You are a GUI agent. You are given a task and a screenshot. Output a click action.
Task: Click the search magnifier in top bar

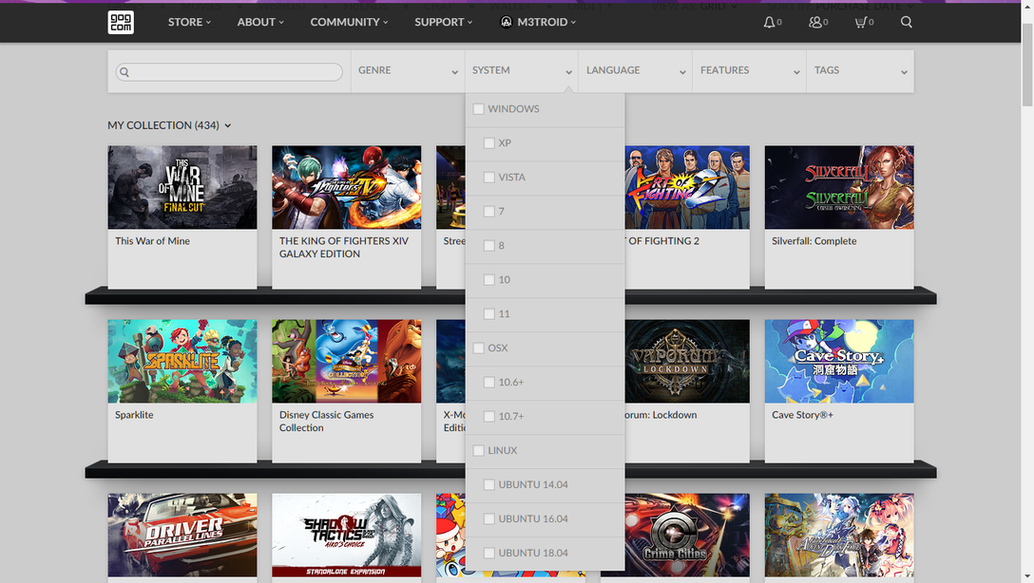click(907, 22)
